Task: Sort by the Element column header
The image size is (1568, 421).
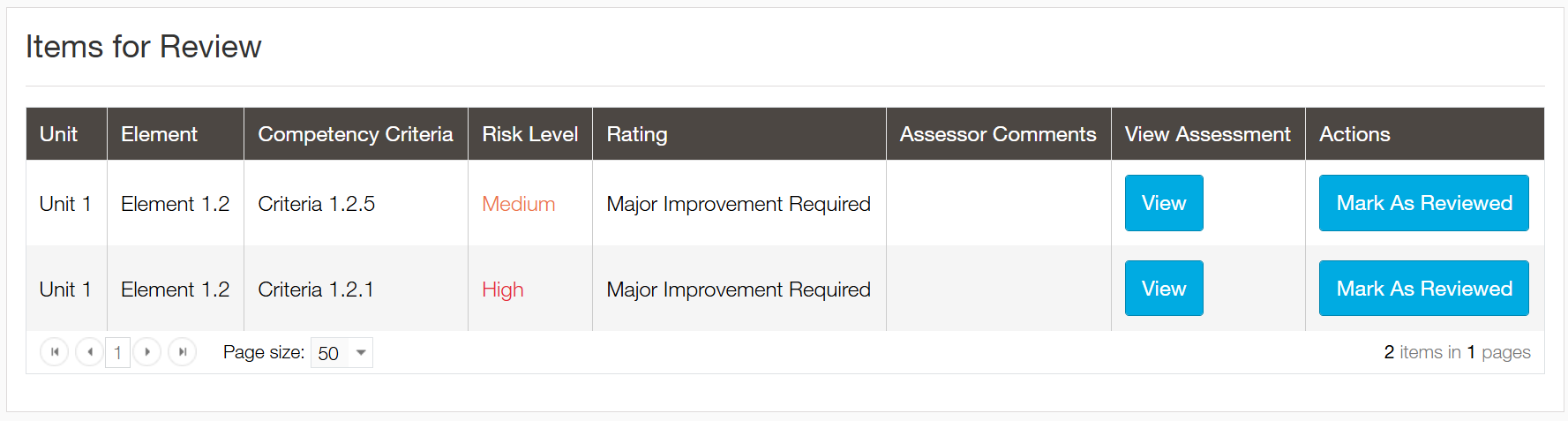Action: 159,134
